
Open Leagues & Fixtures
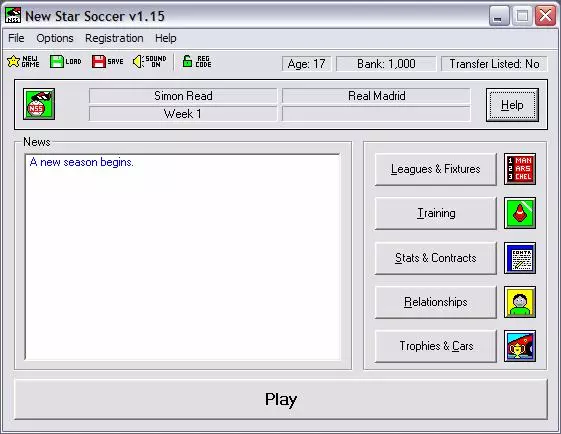[435, 169]
